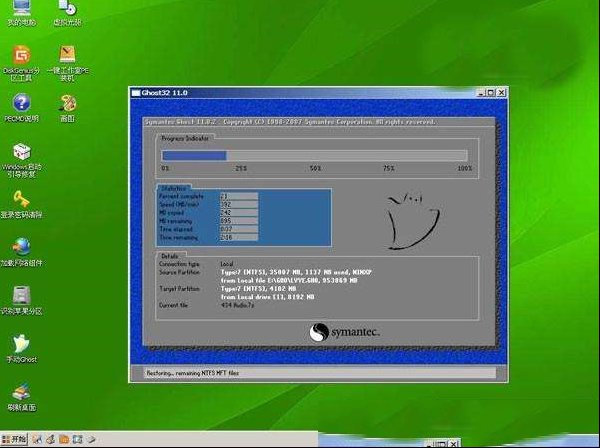
Task: Open the 一键工作室PE装机 desktop icon
Action: coord(67,63)
